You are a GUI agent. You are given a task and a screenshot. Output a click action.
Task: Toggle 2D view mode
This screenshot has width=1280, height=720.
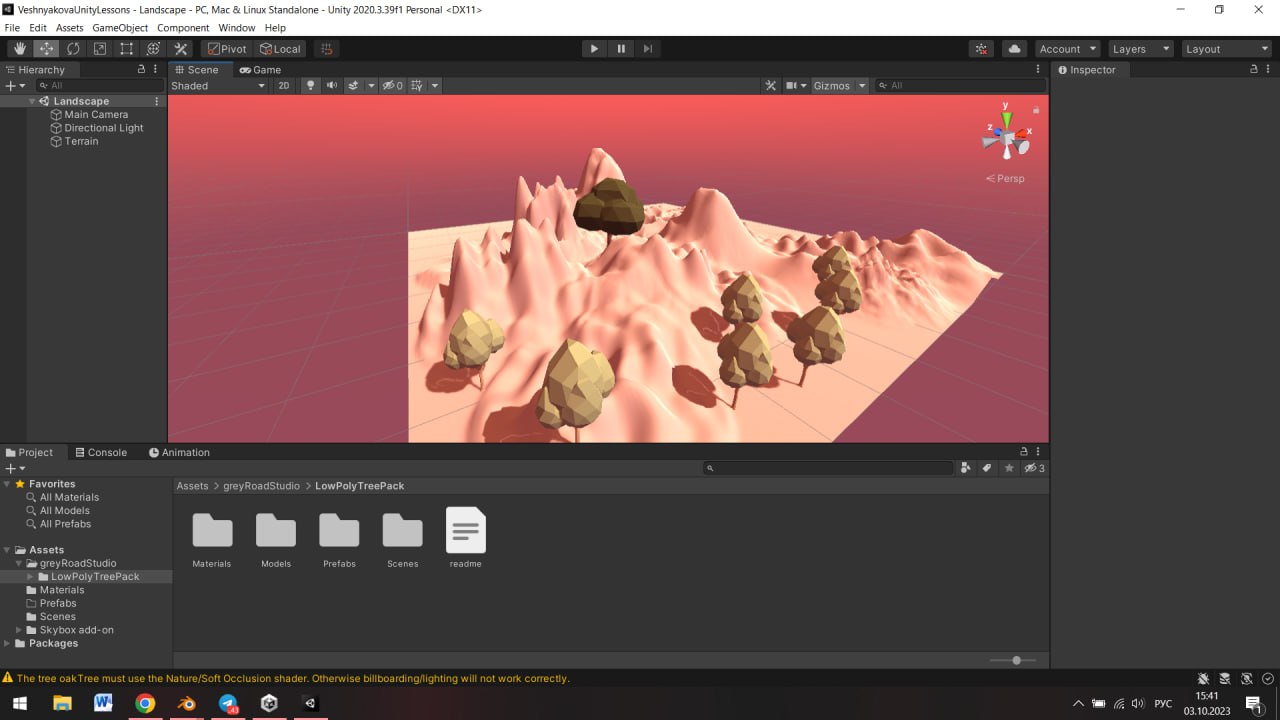[x=284, y=86]
